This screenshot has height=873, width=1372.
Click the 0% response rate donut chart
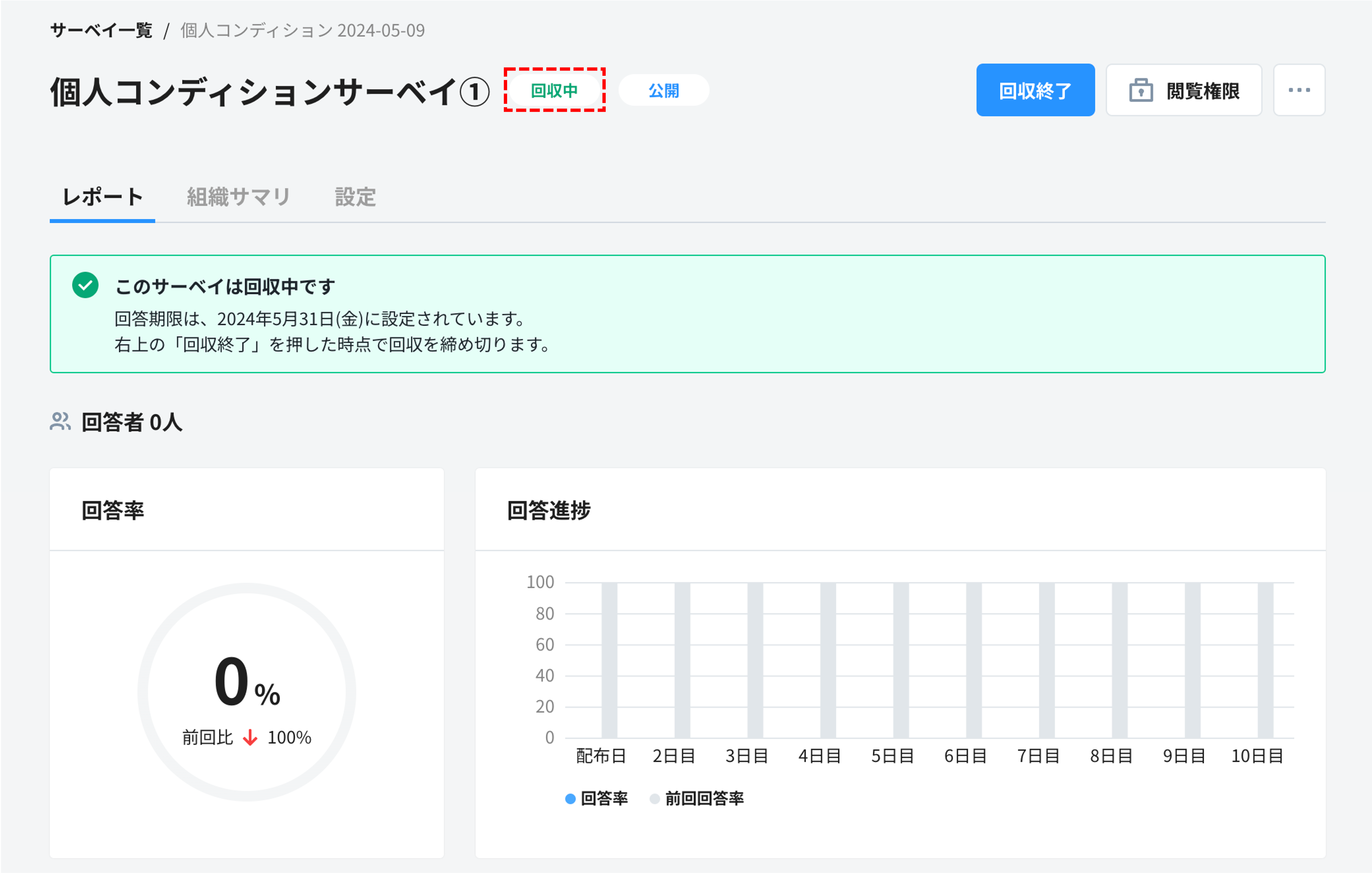tap(247, 689)
